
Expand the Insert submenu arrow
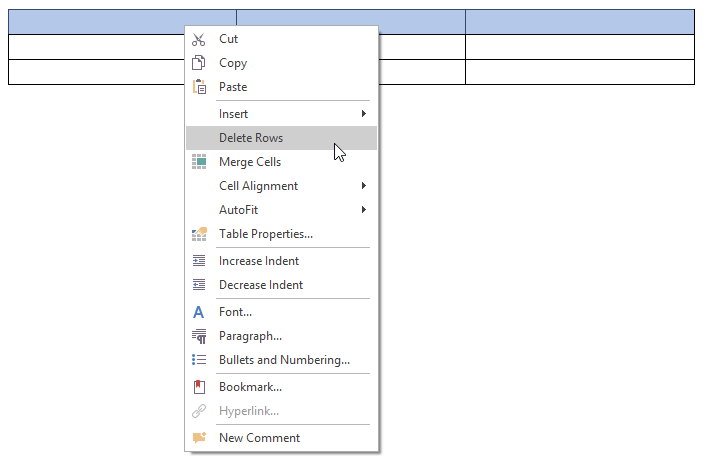point(364,114)
